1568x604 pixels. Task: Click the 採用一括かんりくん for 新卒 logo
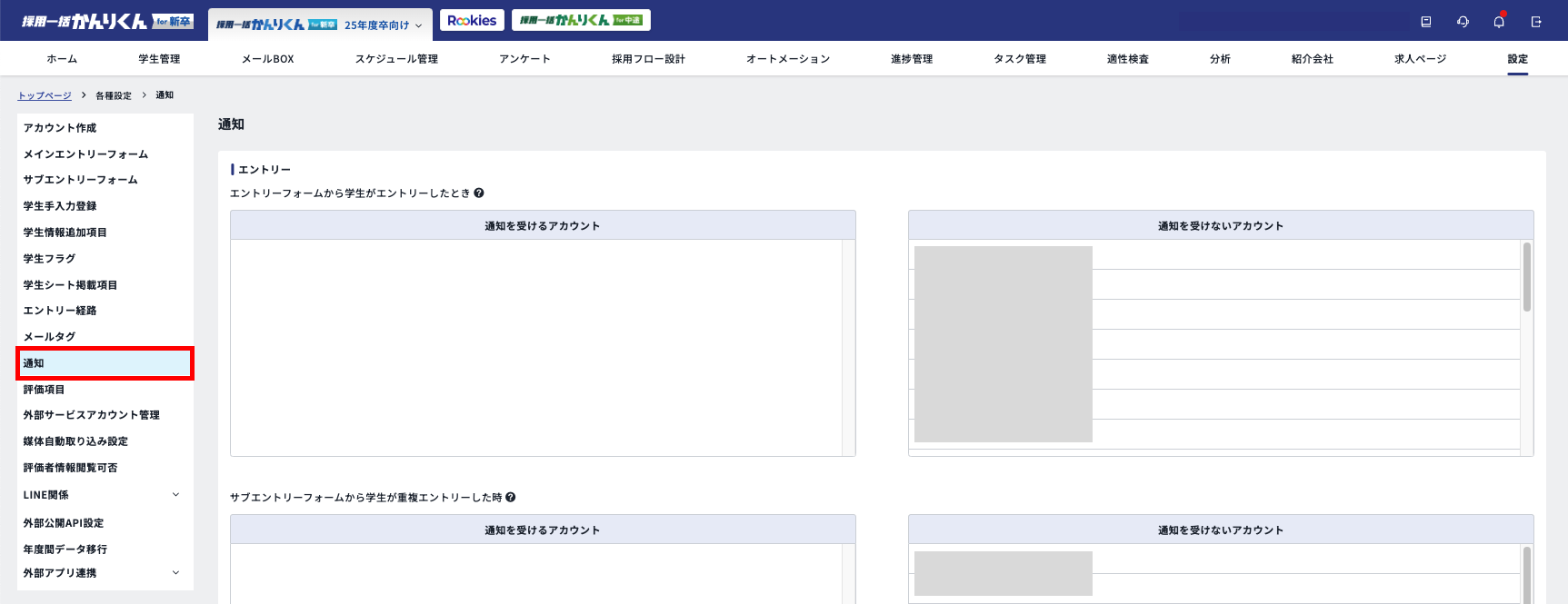107,21
